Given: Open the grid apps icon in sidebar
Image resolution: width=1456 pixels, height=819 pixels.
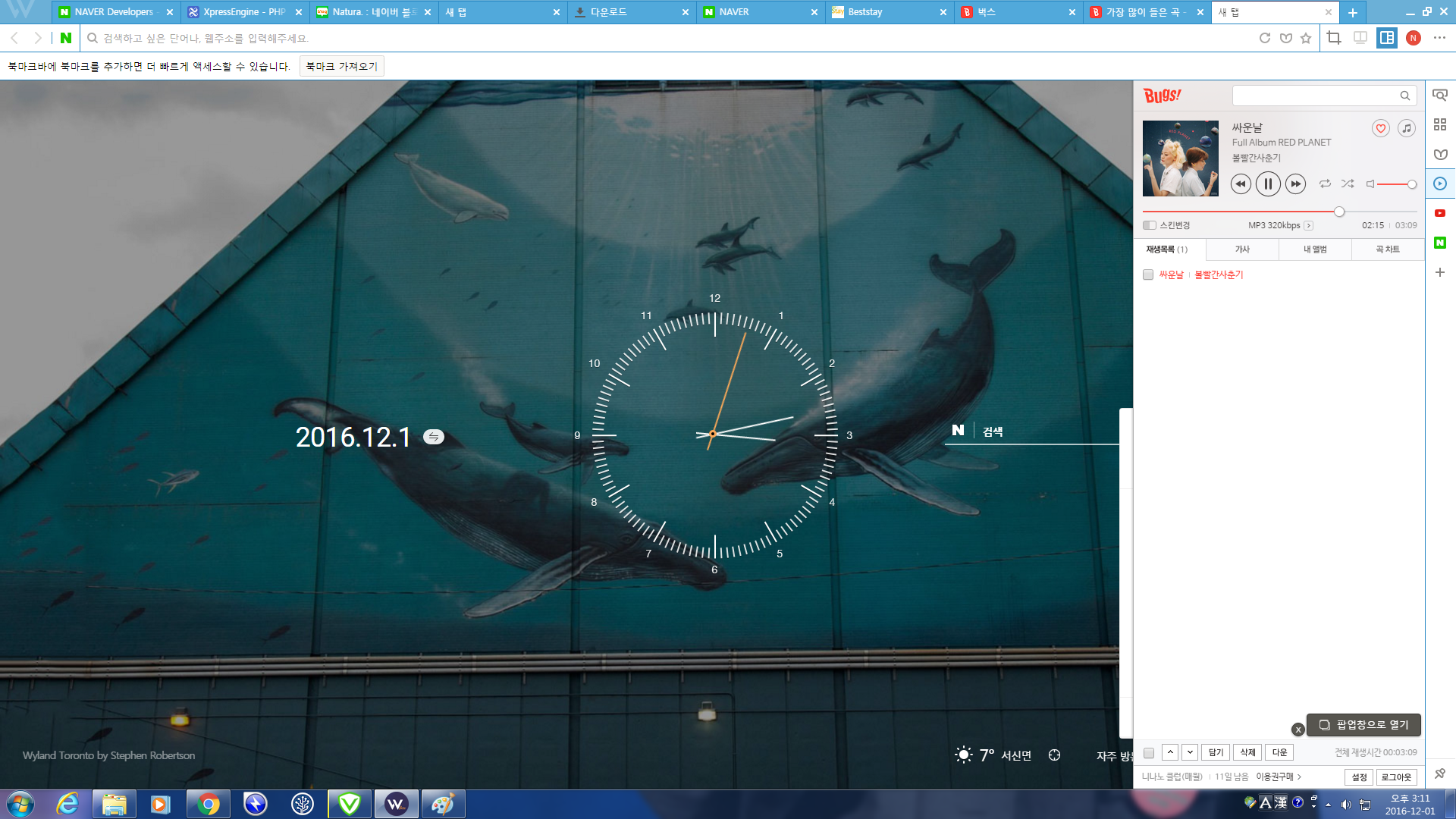Looking at the screenshot, I should [x=1440, y=124].
